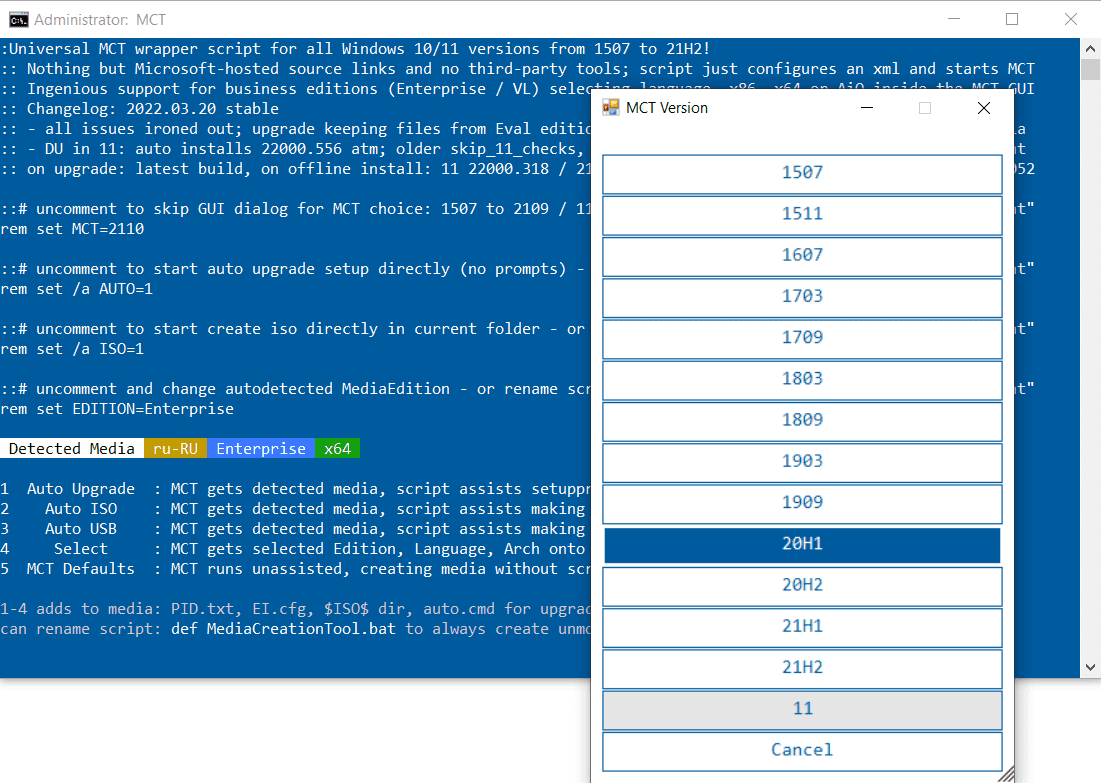Click 'Changelog: 2022.03.20 stable' text

pos(153,109)
